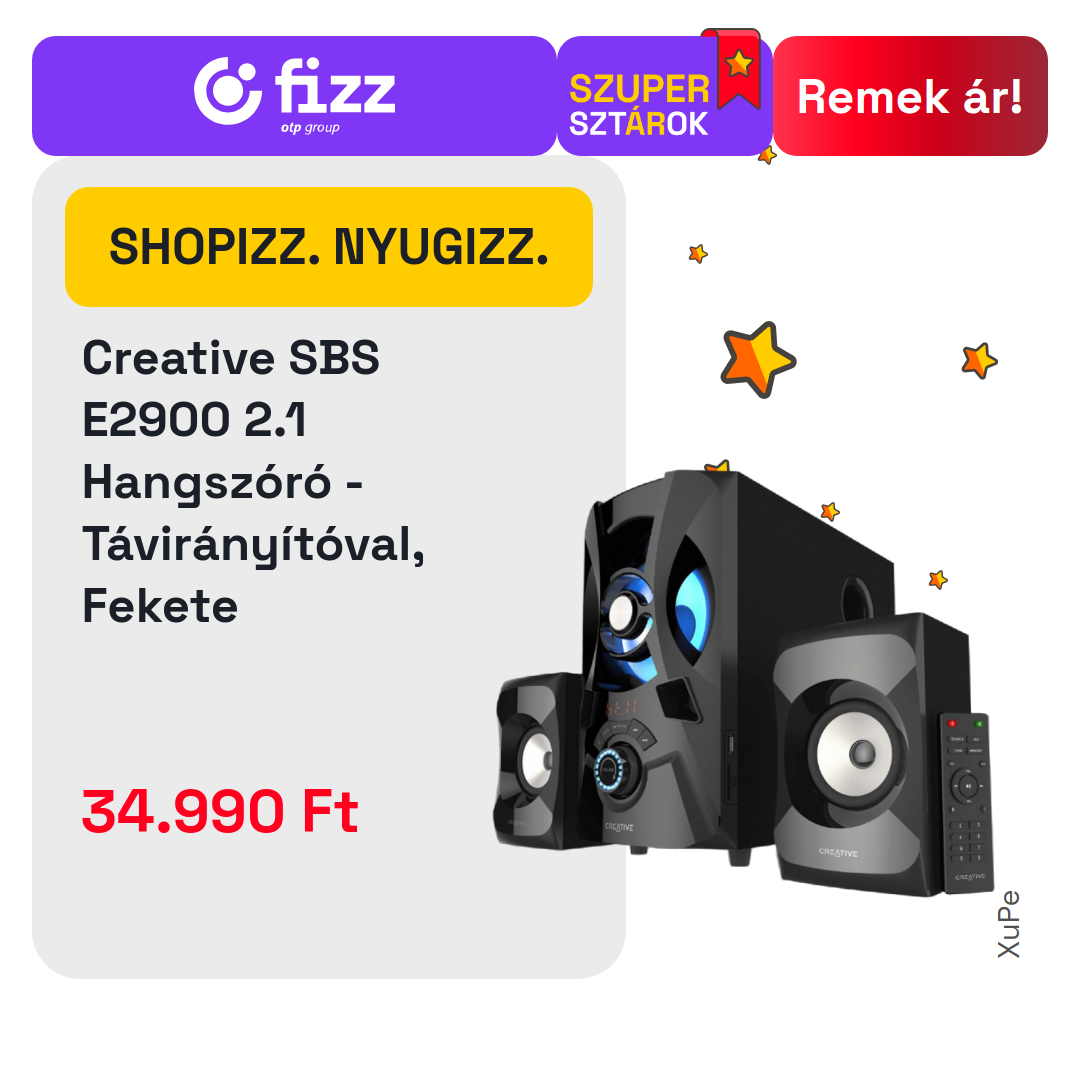Click the 34.990 Ft price
Viewport: 1080px width, 1080px height.
(x=220, y=811)
